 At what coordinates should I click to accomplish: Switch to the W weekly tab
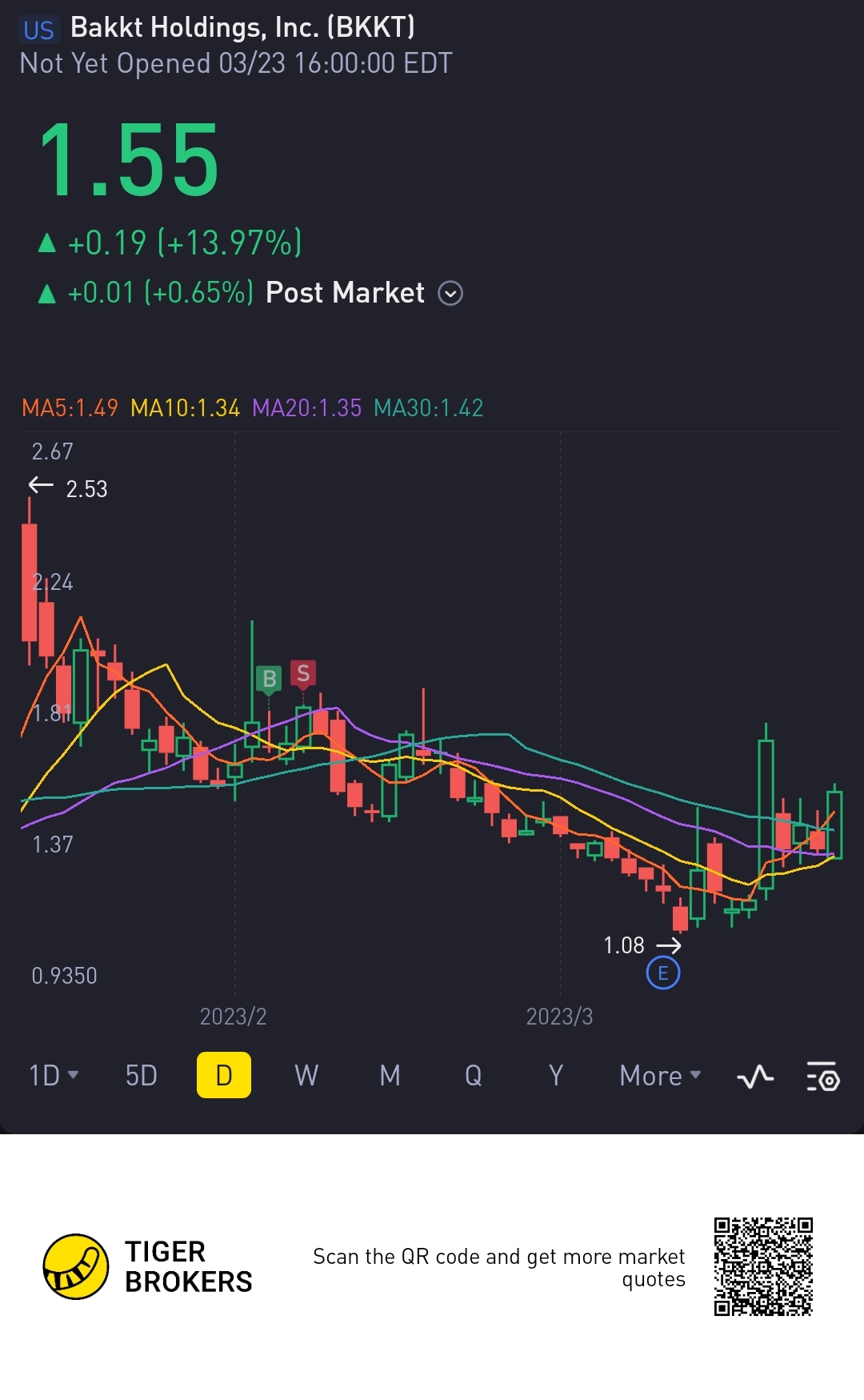point(306,1075)
